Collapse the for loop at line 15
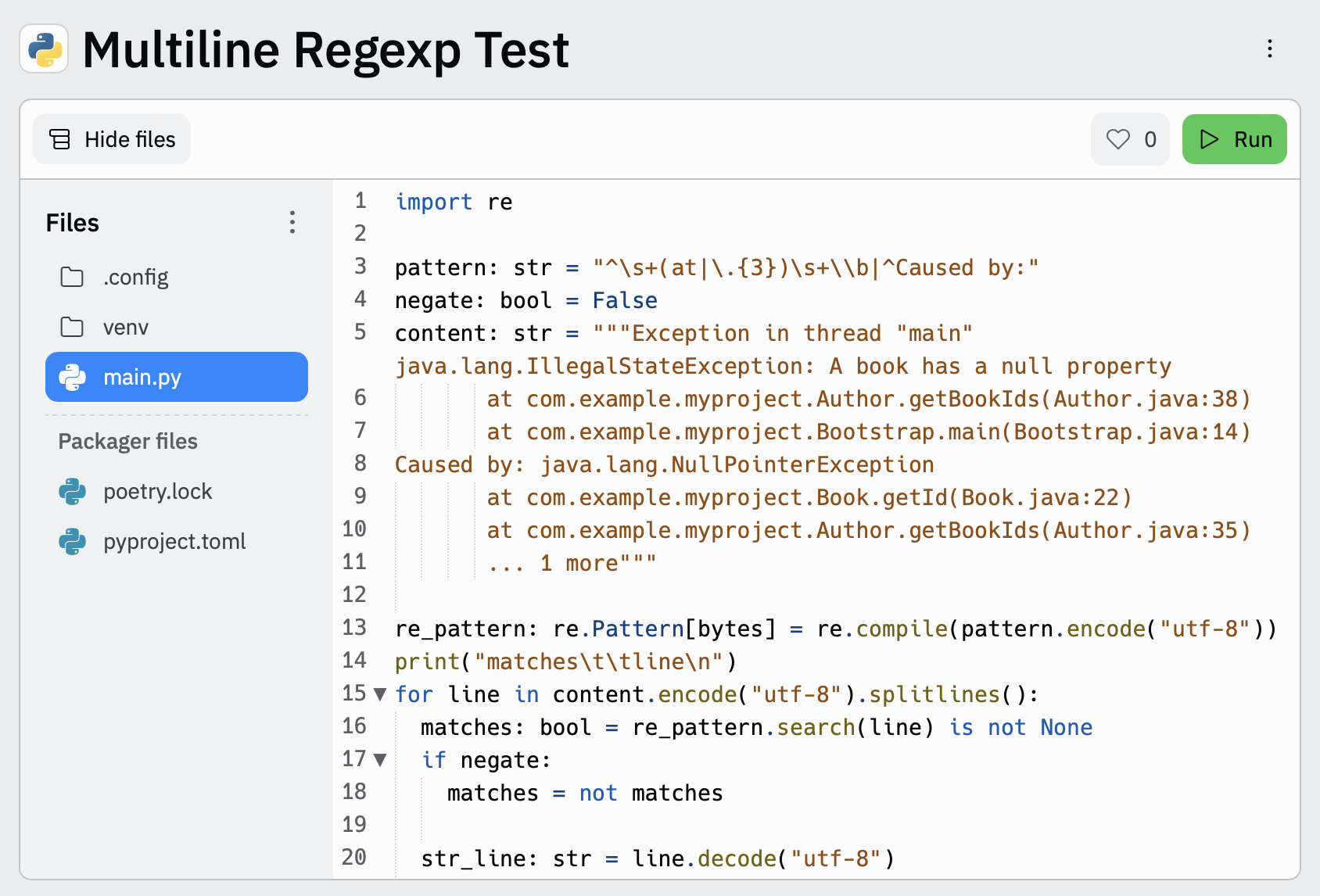Image resolution: width=1320 pixels, height=896 pixels. pos(379,694)
